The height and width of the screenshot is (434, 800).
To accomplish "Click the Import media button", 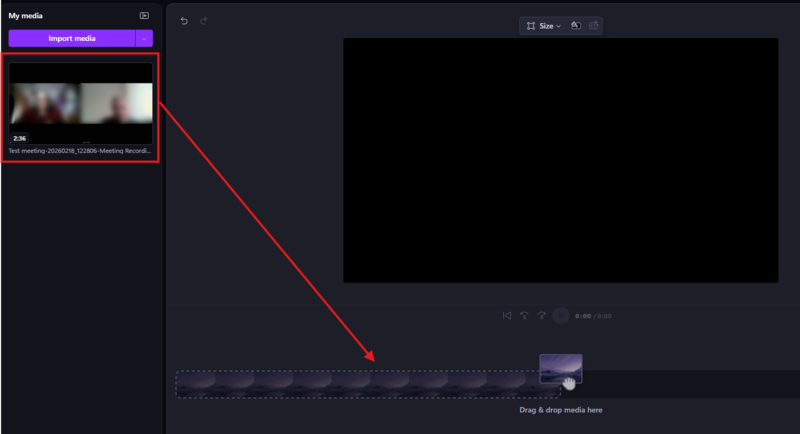I will click(x=71, y=38).
